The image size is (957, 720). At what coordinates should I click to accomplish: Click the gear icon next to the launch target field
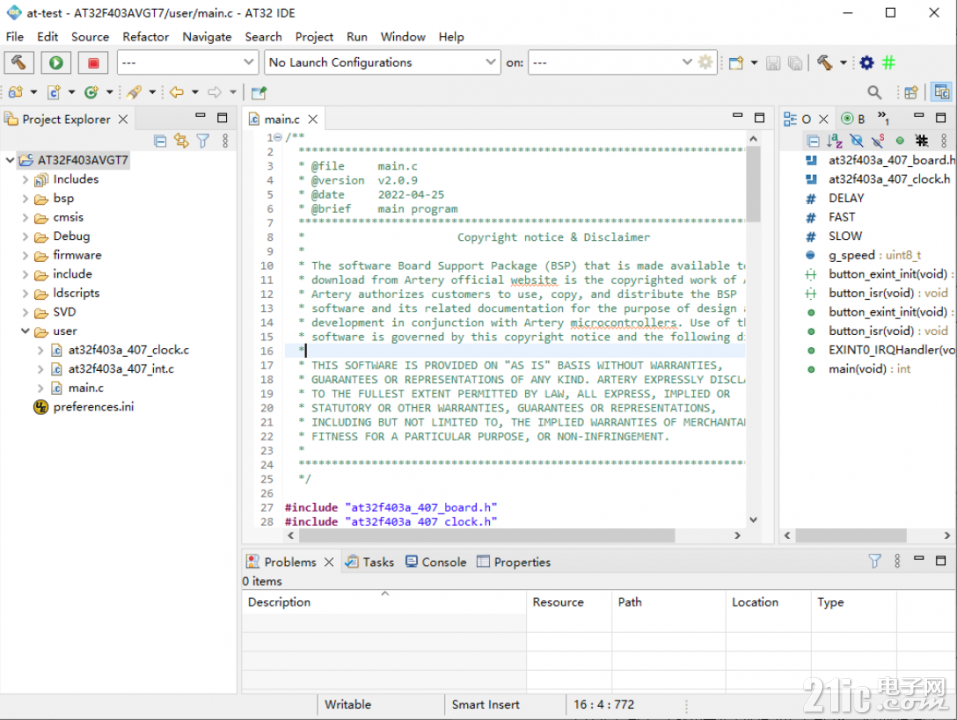pyautogui.click(x=705, y=62)
